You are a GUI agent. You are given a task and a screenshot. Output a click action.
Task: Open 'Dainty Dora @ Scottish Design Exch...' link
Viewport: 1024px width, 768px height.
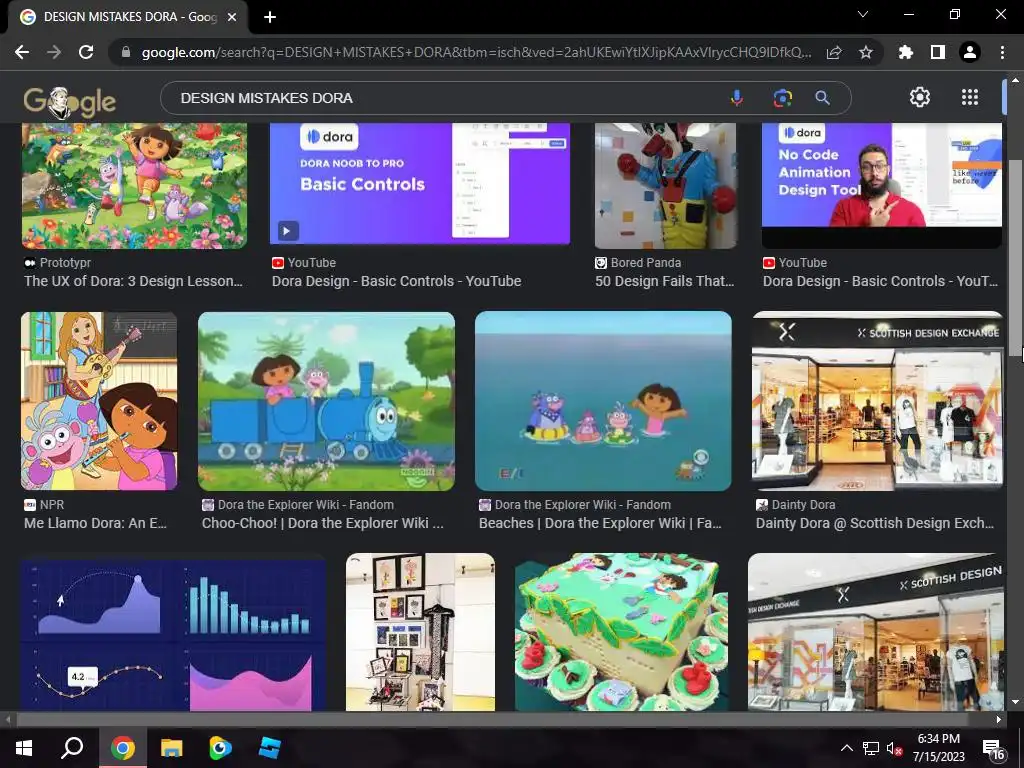(x=874, y=523)
